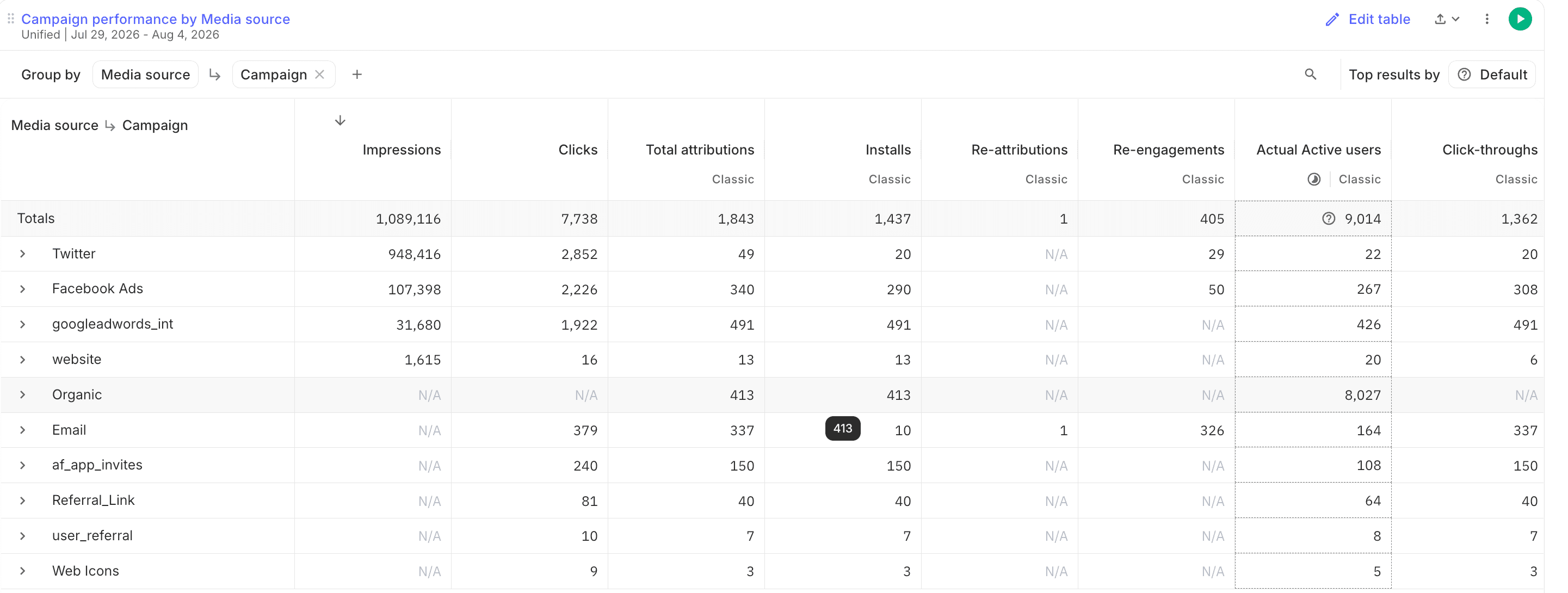1568x593 pixels.
Task: Click the 1,362 total click-throughs value
Action: [1519, 219]
